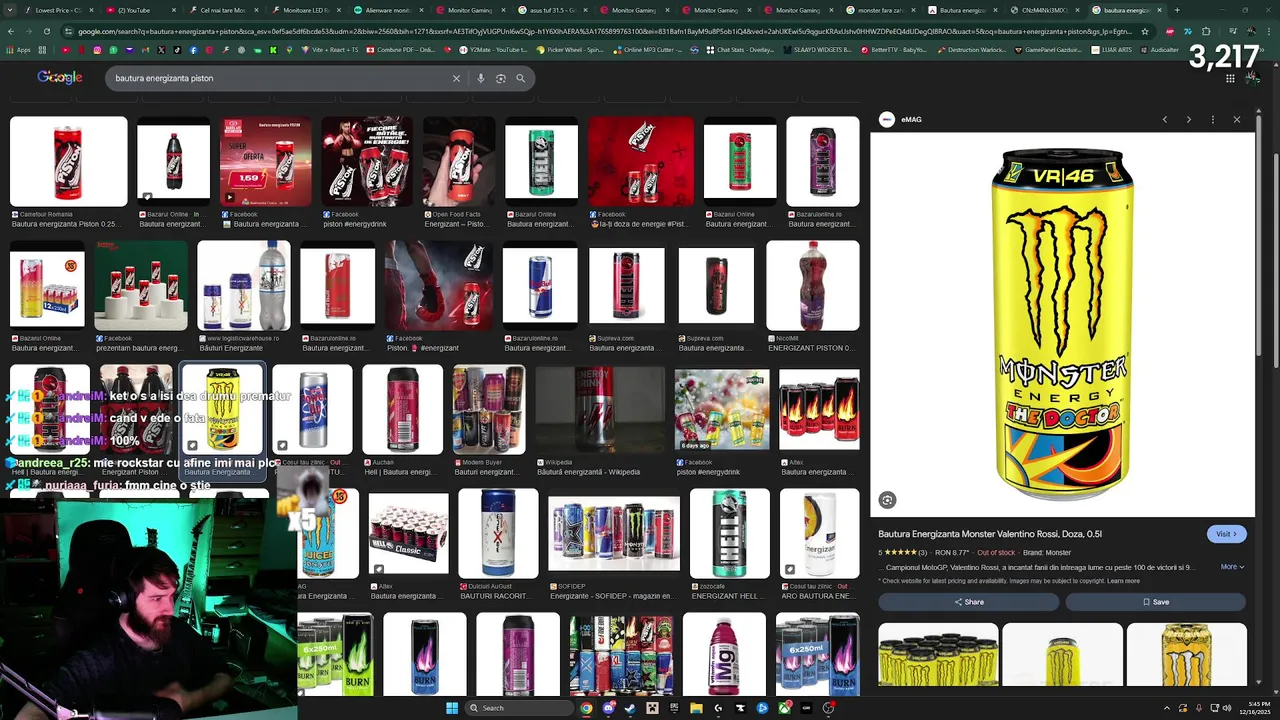Open Modern Buyer energy drinks thumbnail
The image size is (1280, 720).
(x=489, y=409)
